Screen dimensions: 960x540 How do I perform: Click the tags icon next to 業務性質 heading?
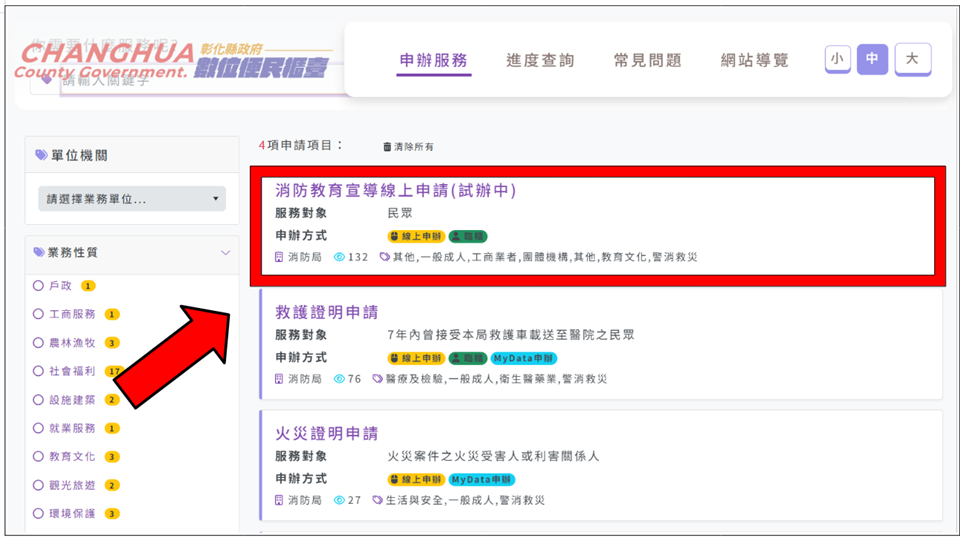coord(39,253)
